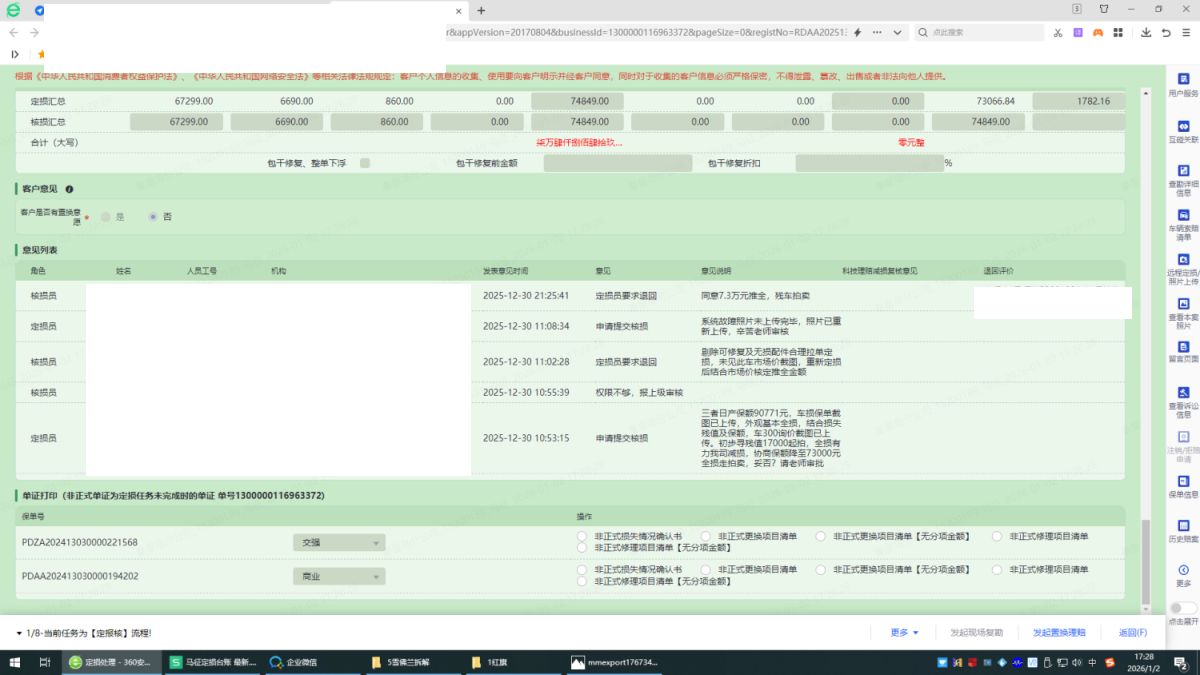Viewport: 1200px width, 675px height.
Task: Toggle the 点击展开 switch in the sidebar
Action: (x=1183, y=608)
